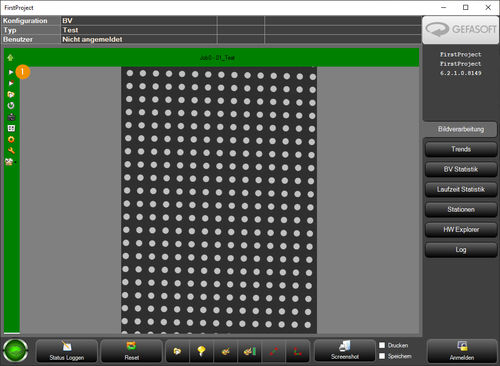
Task: Click the green round status indicator button
Action: click(15, 351)
